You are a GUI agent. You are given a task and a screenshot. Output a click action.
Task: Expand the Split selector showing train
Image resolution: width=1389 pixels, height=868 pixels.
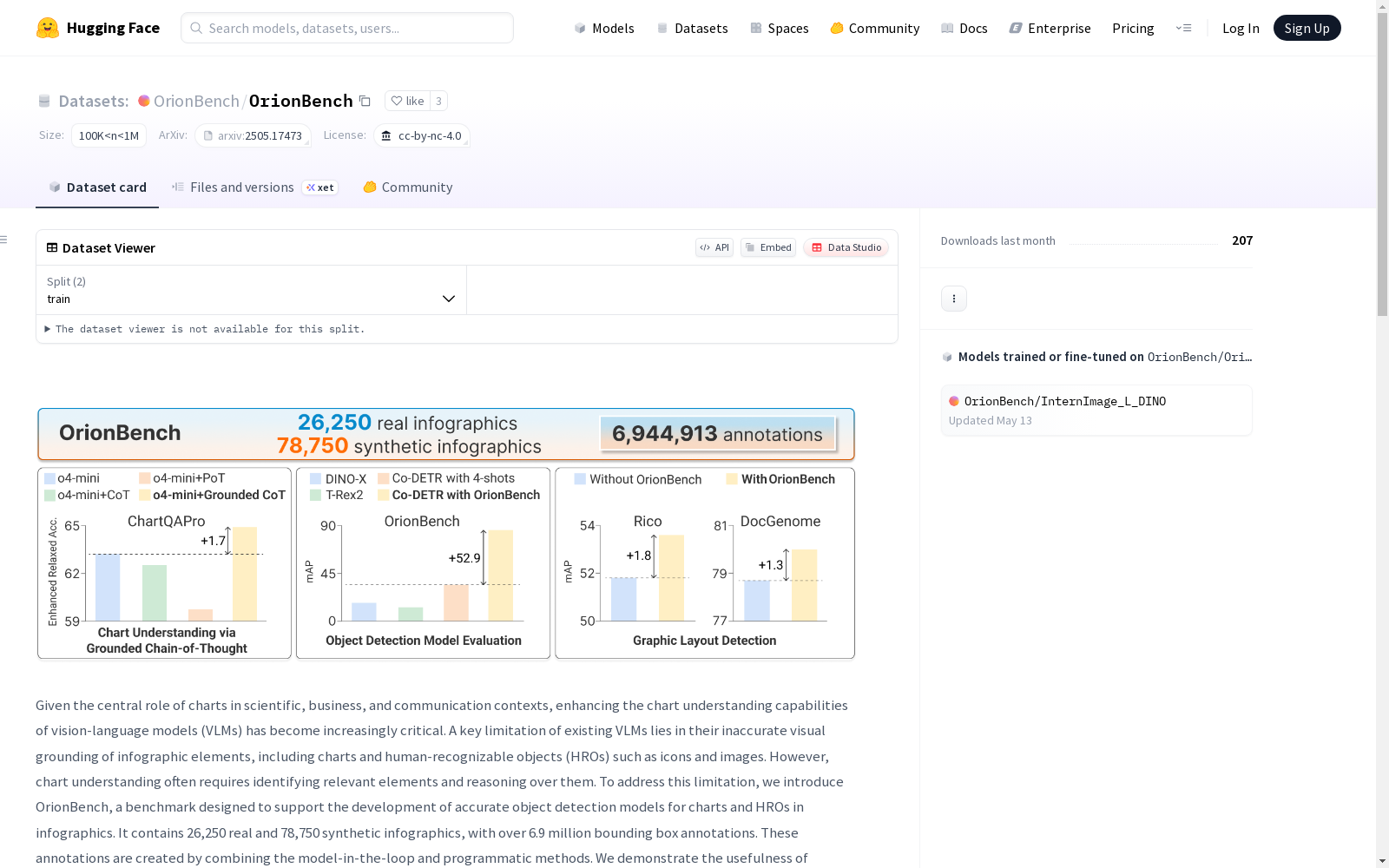click(x=251, y=290)
